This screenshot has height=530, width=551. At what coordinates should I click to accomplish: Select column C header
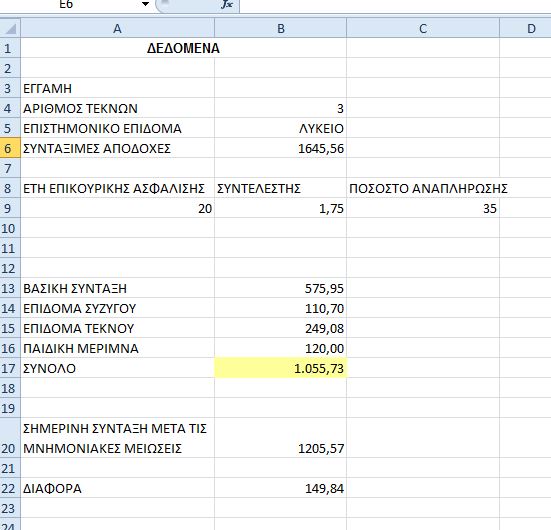423,28
